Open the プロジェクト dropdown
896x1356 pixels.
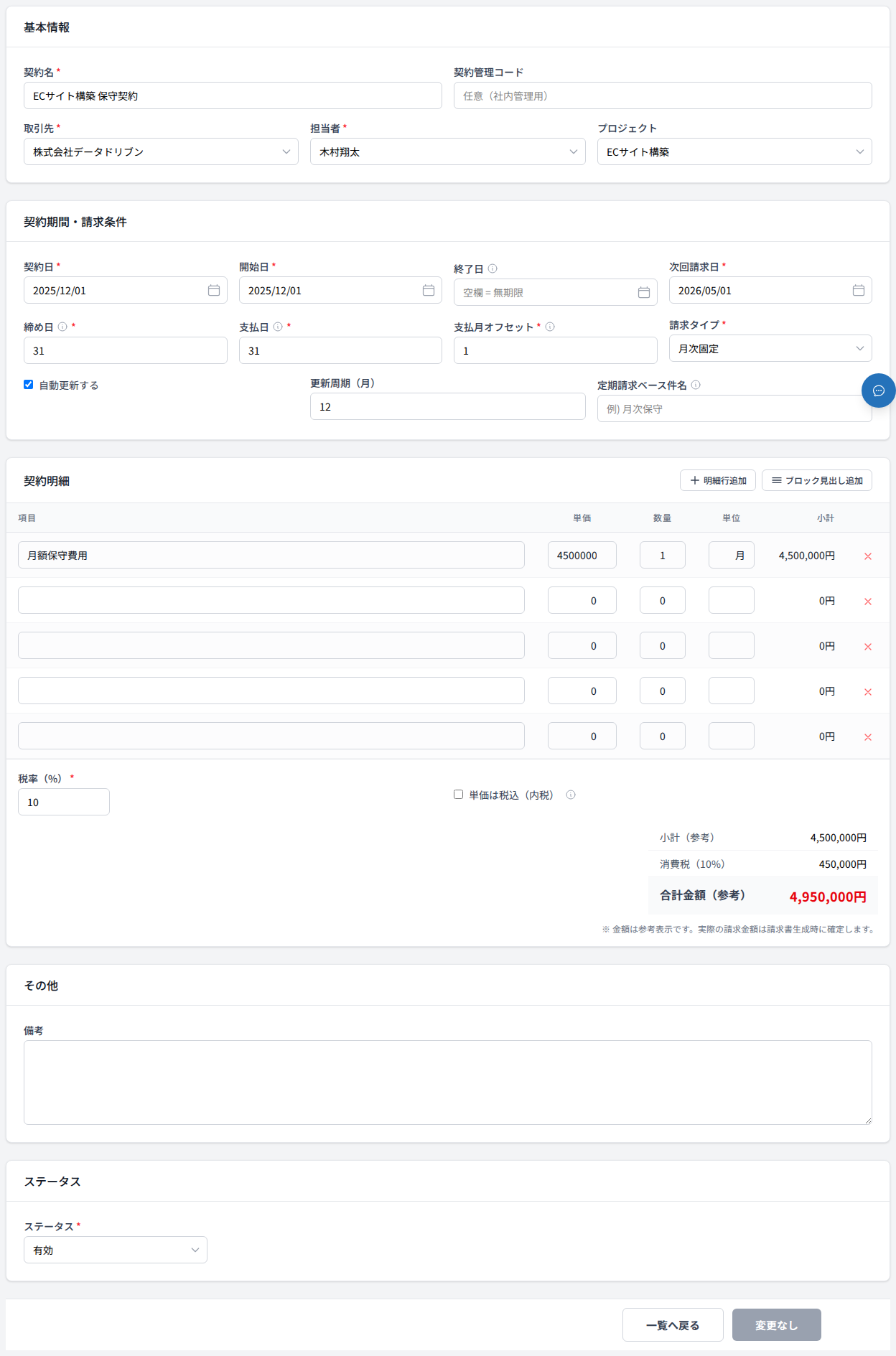tap(734, 151)
